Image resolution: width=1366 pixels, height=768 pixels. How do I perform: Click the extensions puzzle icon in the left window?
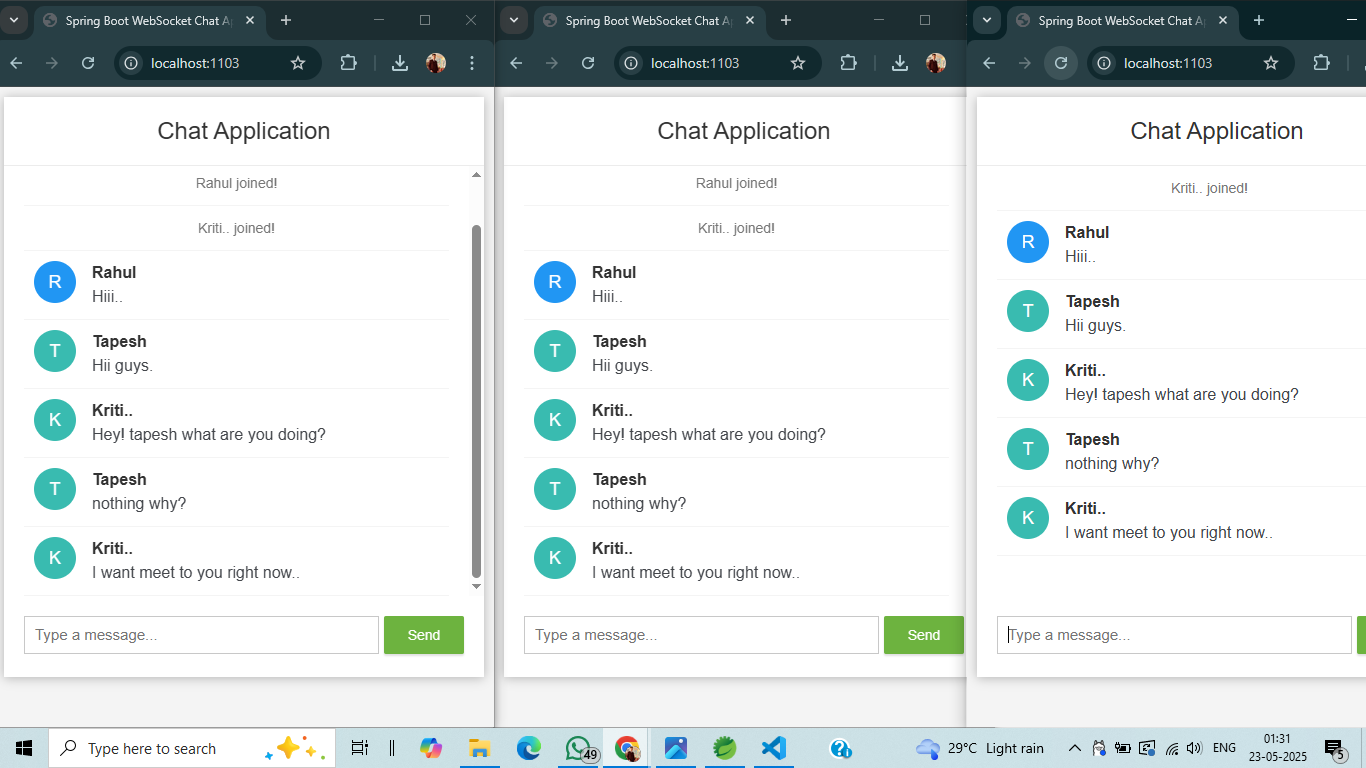coord(348,62)
